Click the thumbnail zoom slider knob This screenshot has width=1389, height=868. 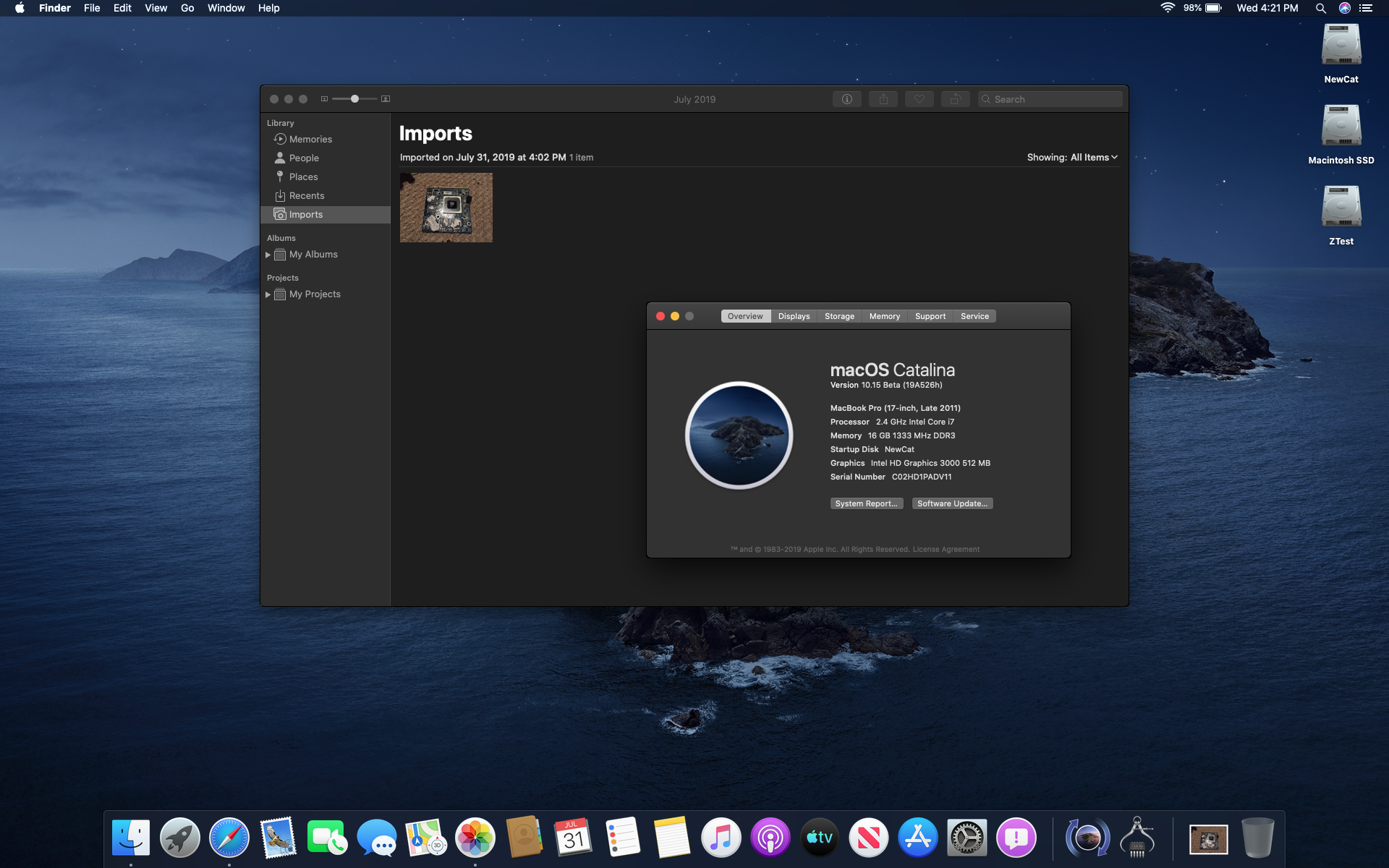click(354, 98)
